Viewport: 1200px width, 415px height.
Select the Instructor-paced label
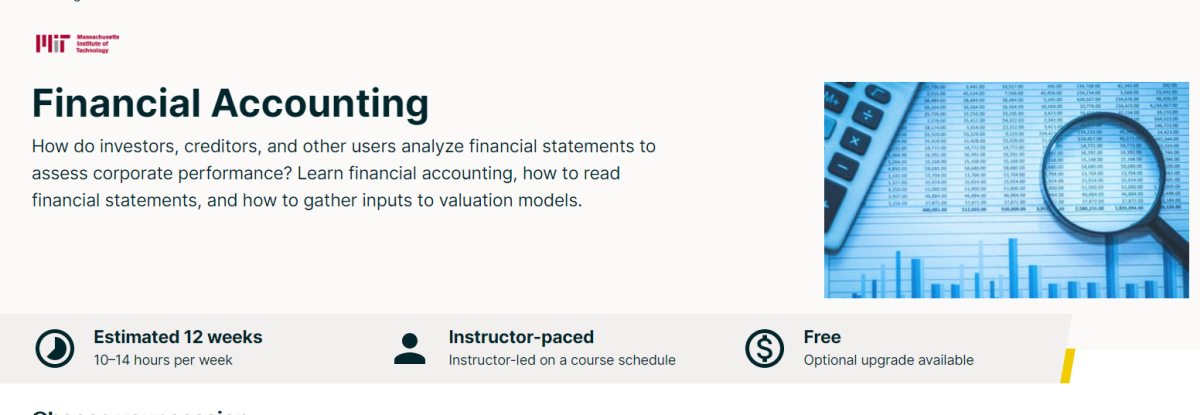(x=521, y=337)
